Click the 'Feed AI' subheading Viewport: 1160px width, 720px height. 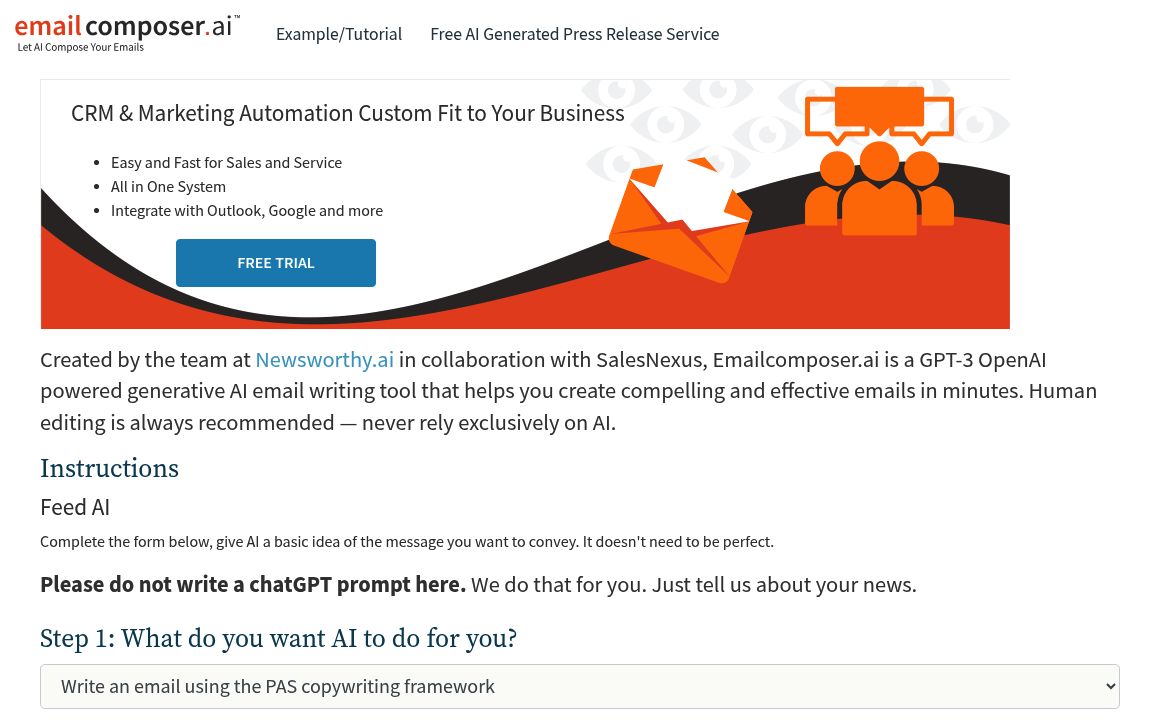[x=74, y=507]
